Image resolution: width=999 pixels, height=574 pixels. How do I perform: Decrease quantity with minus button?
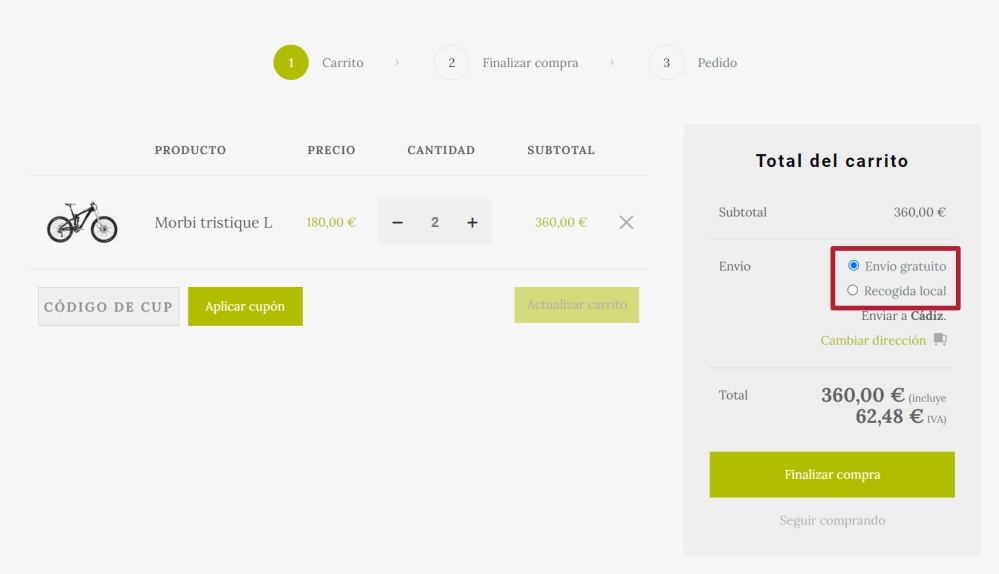coord(397,222)
